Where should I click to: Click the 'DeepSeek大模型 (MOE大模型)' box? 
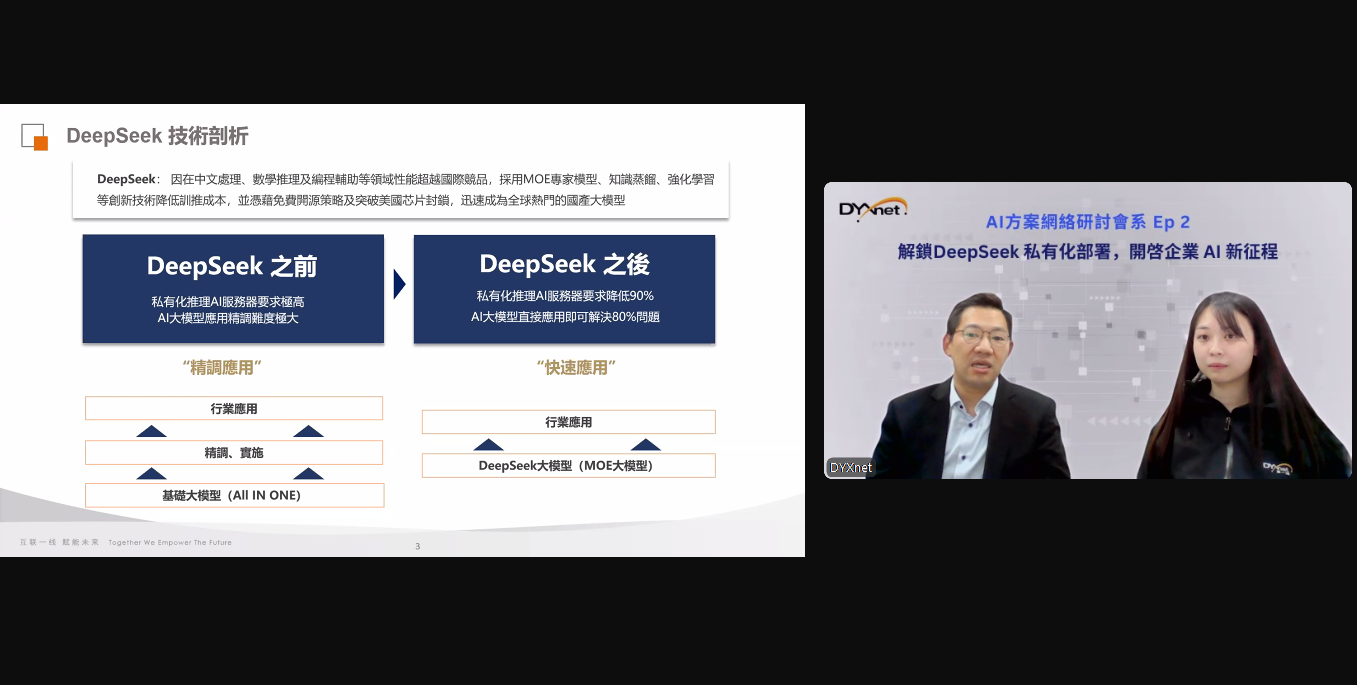[x=569, y=465]
